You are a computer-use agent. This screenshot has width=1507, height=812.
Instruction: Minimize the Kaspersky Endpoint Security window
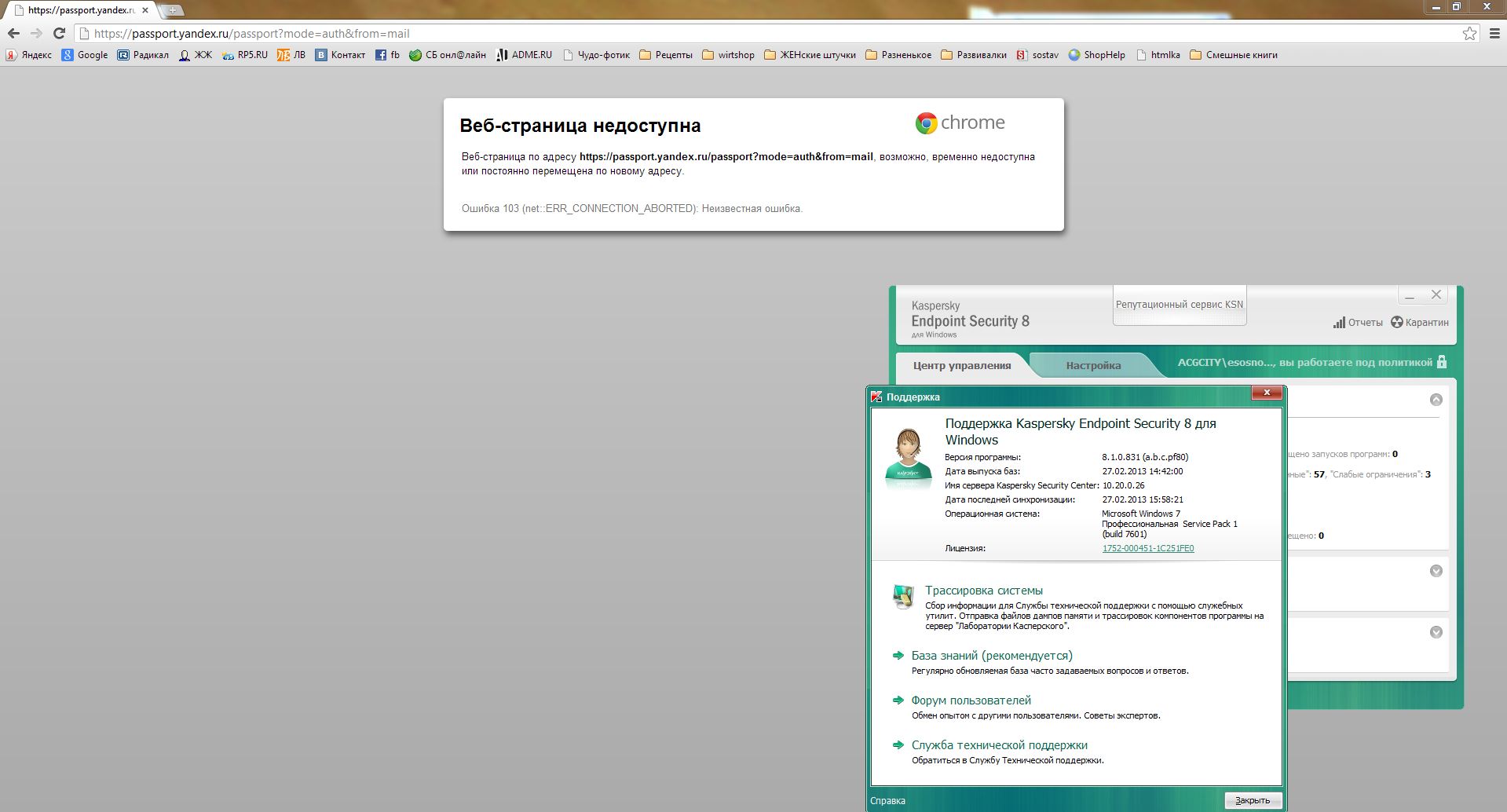click(x=1410, y=295)
